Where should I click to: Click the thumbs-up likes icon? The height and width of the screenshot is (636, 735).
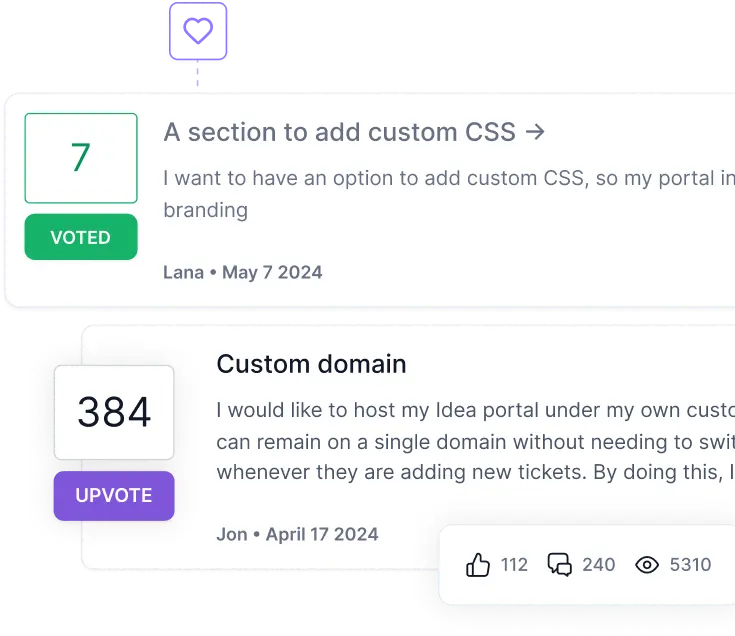pos(478,565)
